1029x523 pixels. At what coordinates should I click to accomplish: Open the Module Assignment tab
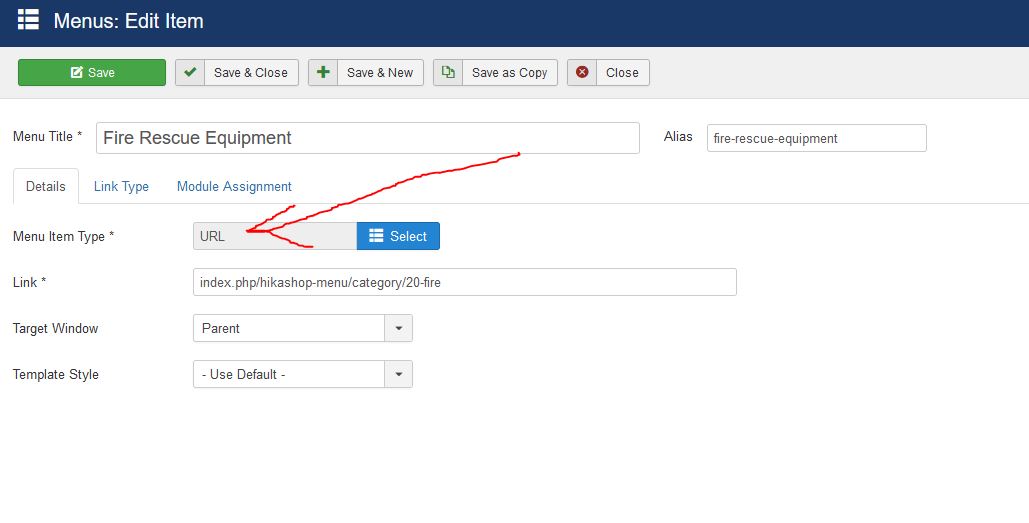click(234, 186)
